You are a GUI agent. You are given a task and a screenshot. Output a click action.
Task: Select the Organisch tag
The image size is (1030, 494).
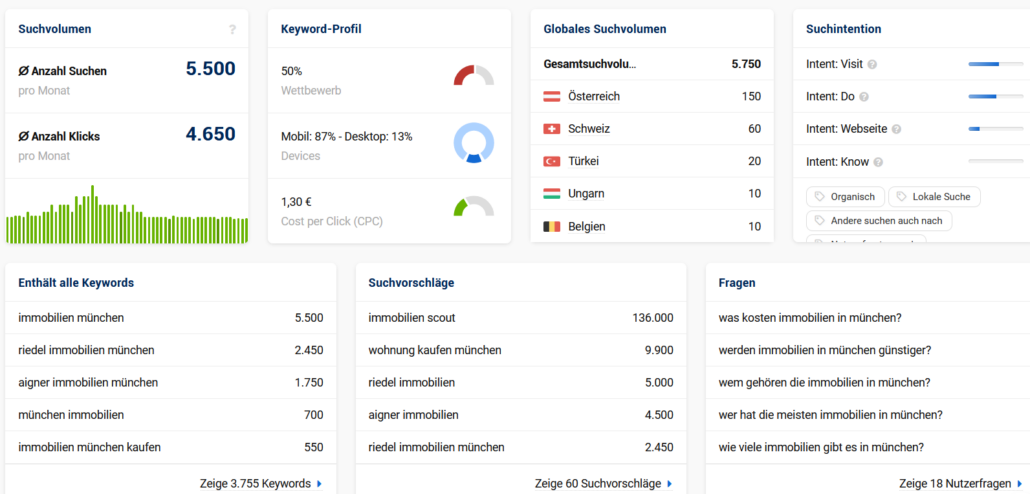point(845,196)
